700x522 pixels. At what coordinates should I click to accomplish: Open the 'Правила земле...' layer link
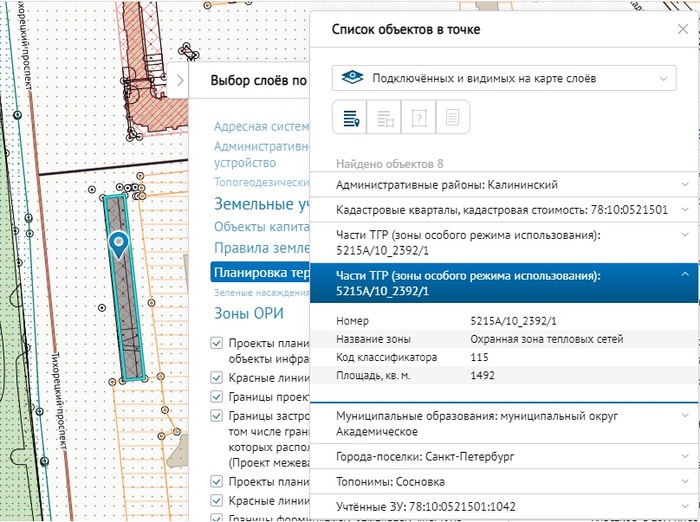(x=262, y=248)
